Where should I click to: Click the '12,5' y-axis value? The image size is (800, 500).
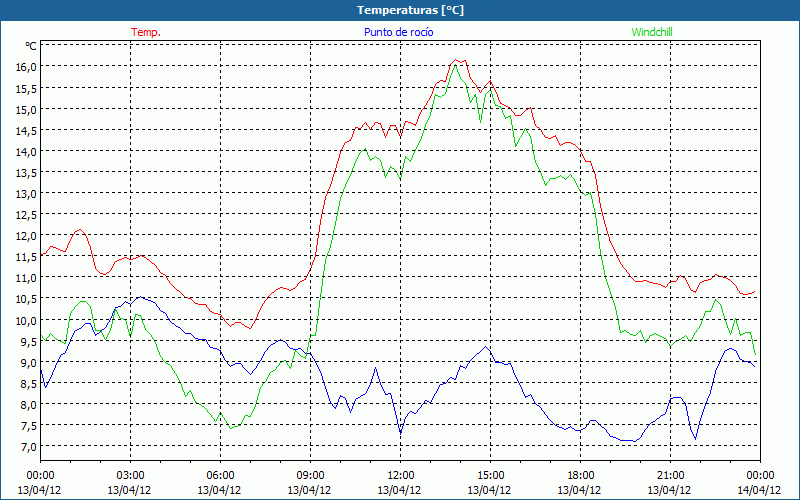pyautogui.click(x=27, y=214)
